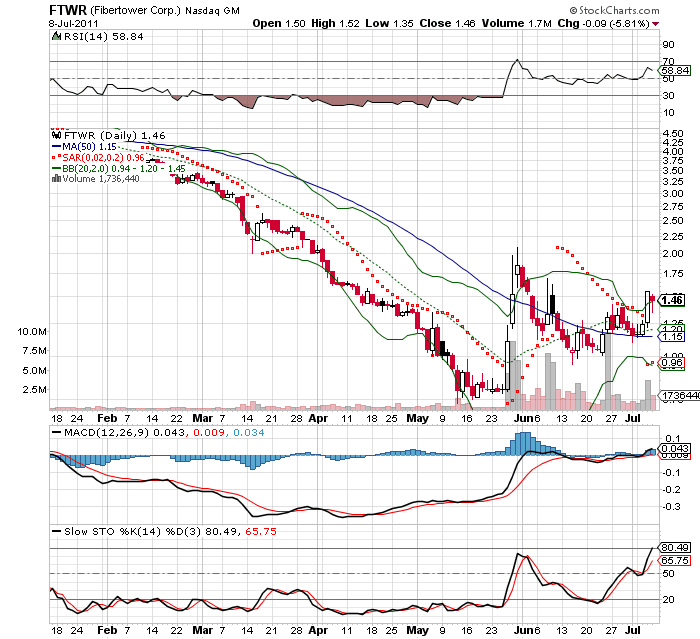This screenshot has height=639, width=700.
Task: Click the 2.00 price axis label
Action: [x=672, y=253]
